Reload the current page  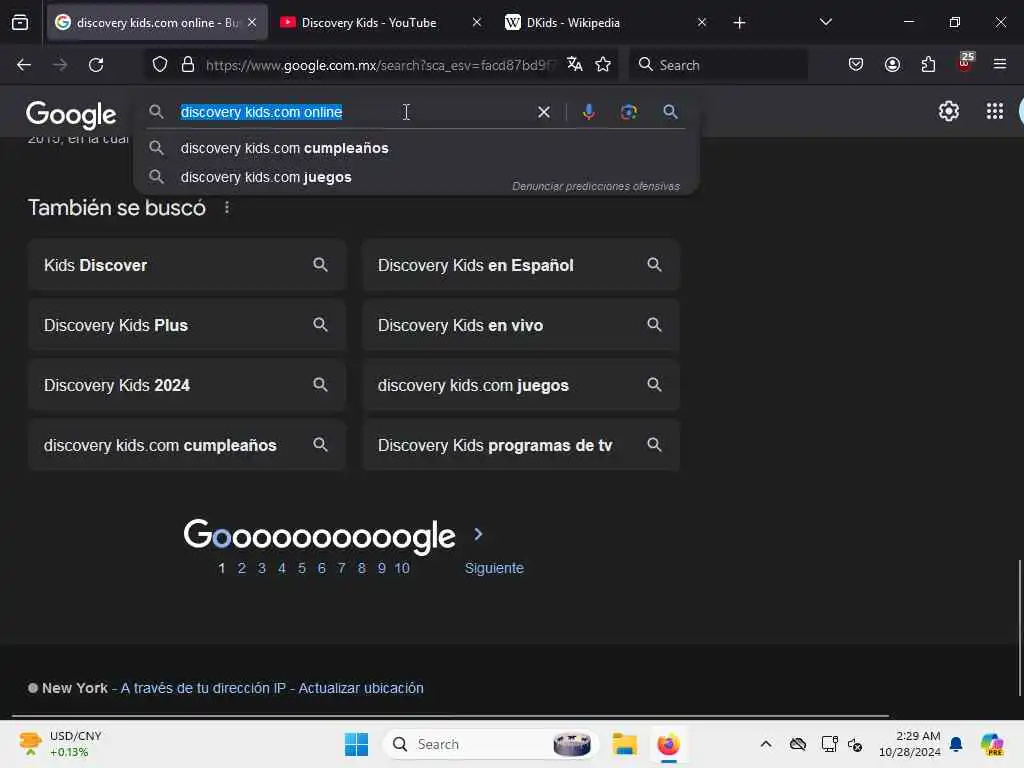click(x=96, y=65)
